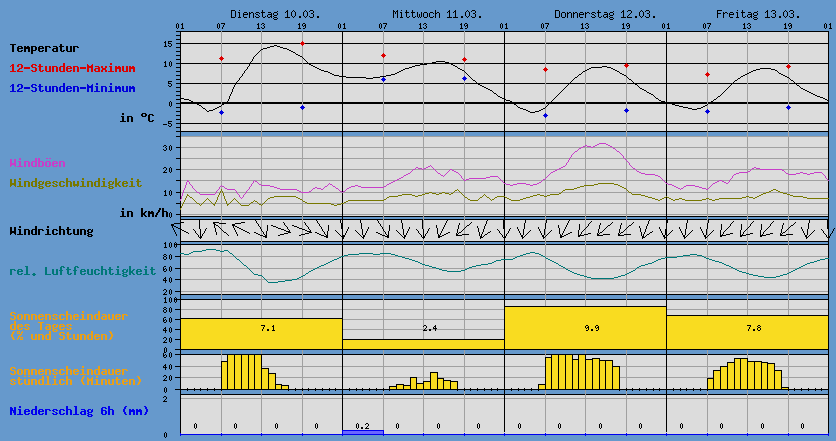Click the 12-Stunden-Maximum legend label
Screen dimensions: 836x441
click(x=71, y=68)
